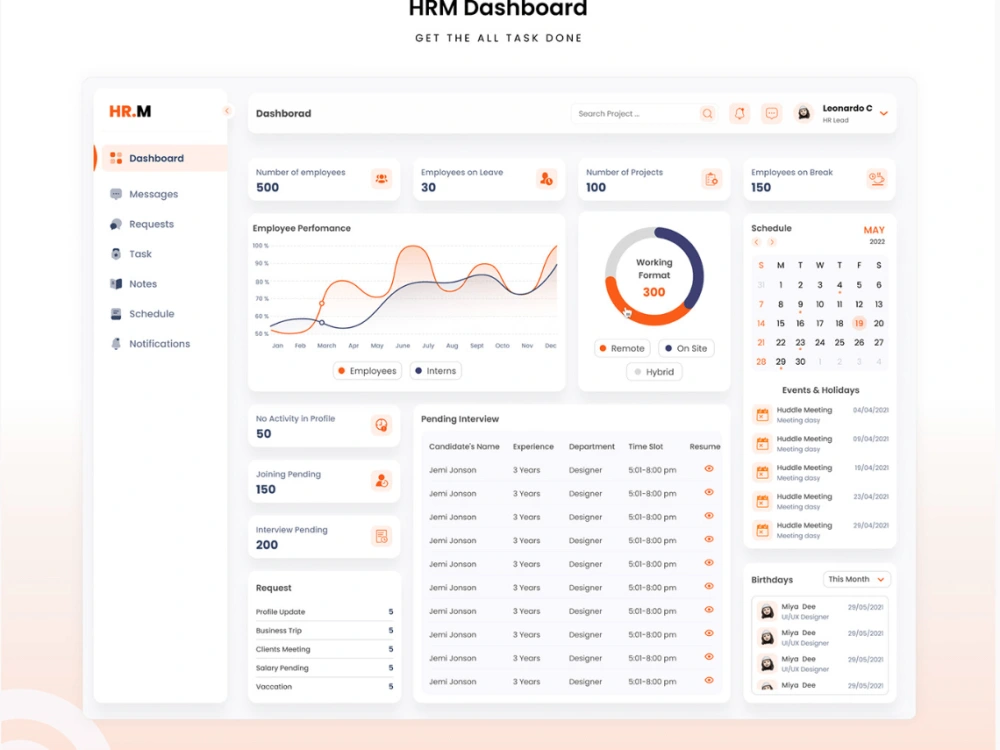This screenshot has height=750, width=1000.
Task: Click the No Activity in Profile icon
Action: pyautogui.click(x=381, y=425)
